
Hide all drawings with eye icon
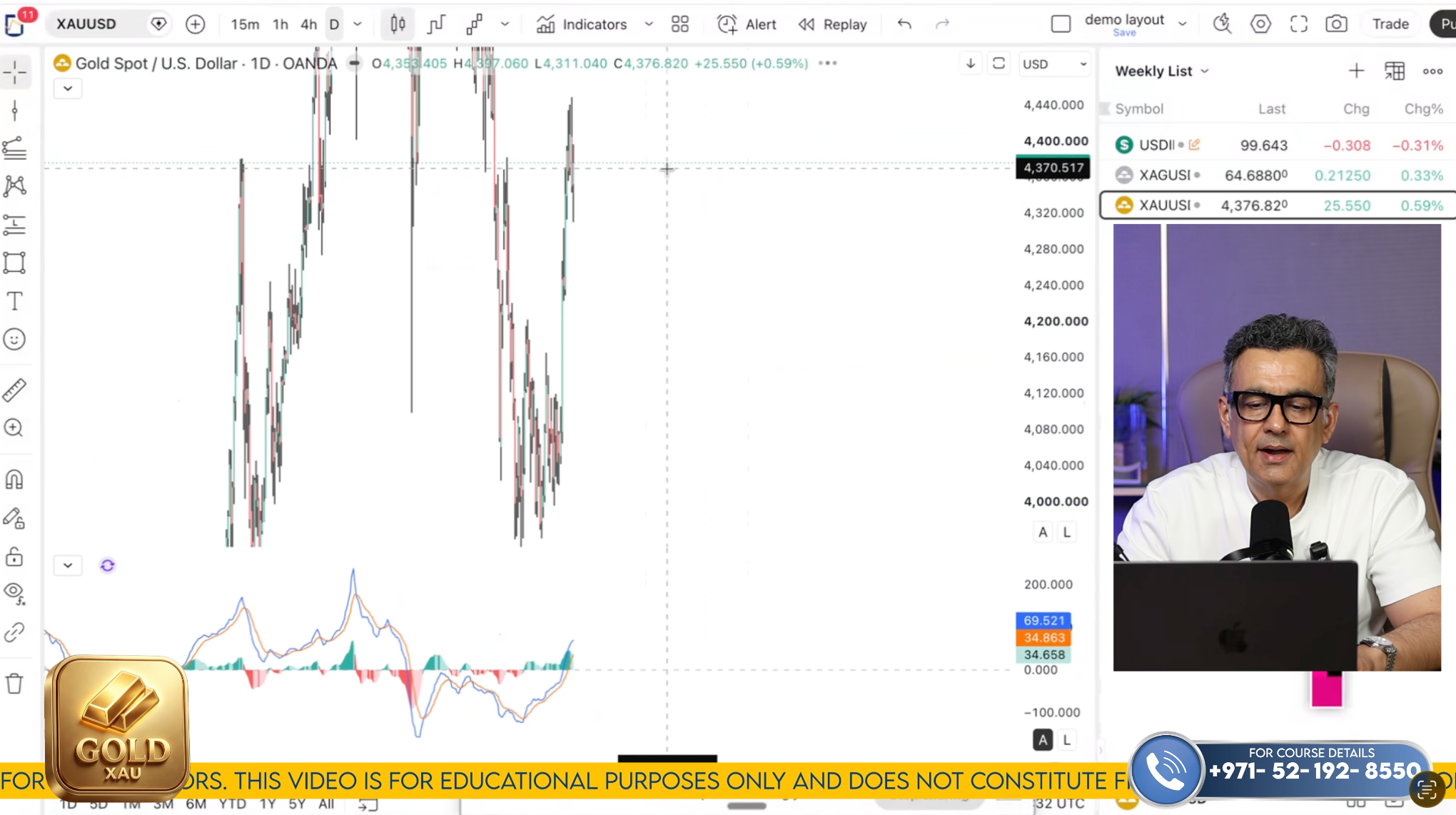(14, 592)
